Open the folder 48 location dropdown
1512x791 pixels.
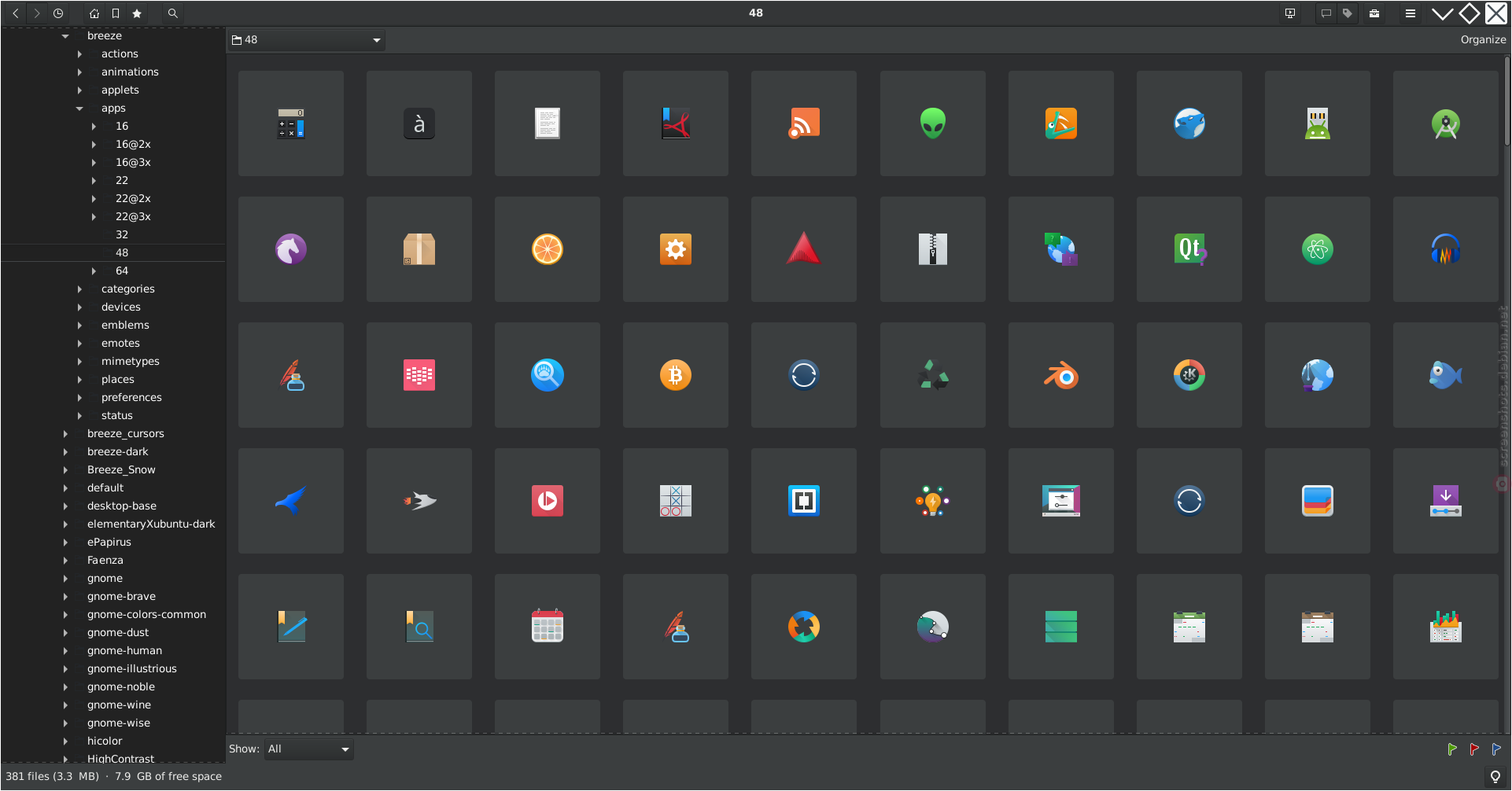coord(306,40)
